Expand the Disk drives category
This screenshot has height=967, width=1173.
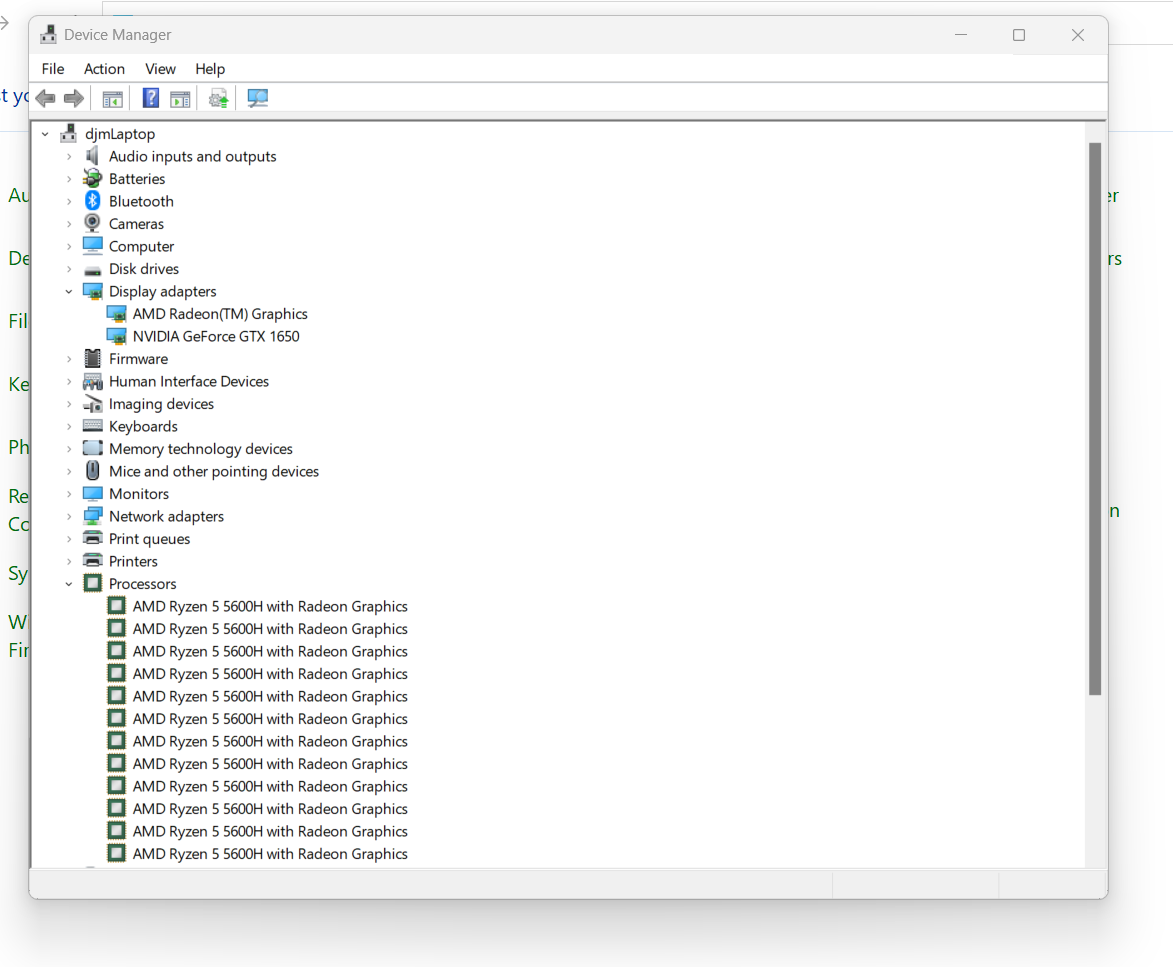pos(69,268)
